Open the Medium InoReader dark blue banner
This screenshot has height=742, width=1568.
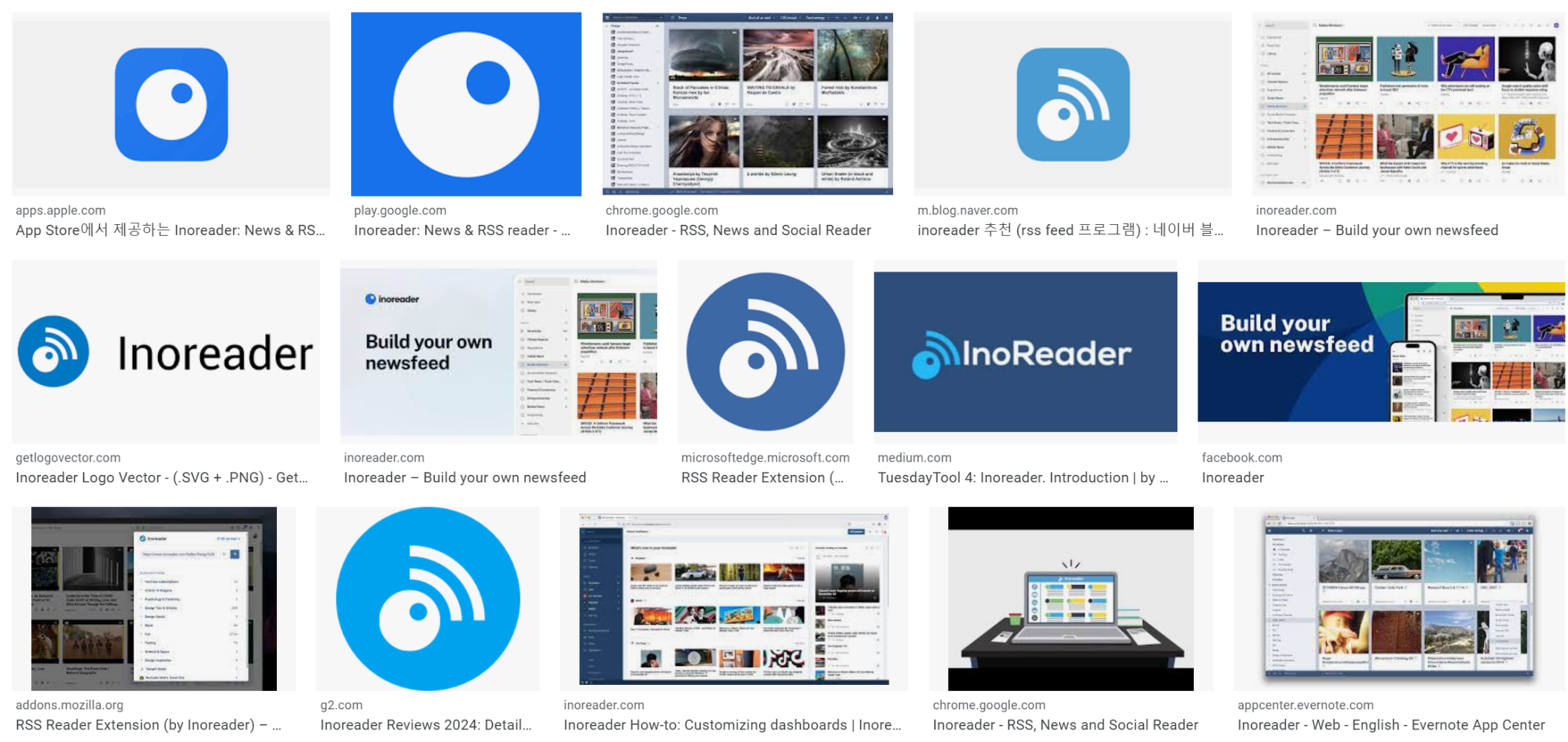(x=1025, y=352)
